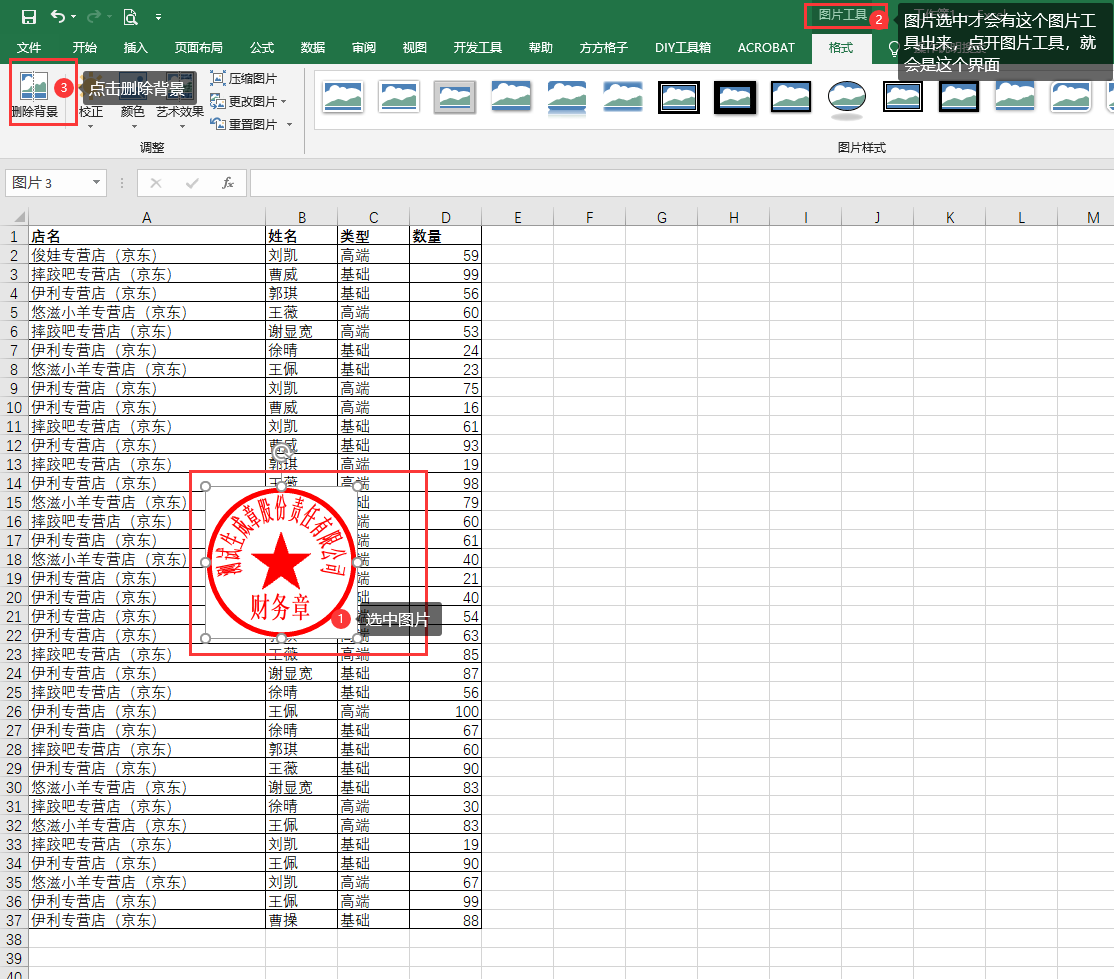This screenshot has width=1114, height=979.
Task: Click cell 俊娃专营店（京东） in row 2
Action: coord(146,255)
